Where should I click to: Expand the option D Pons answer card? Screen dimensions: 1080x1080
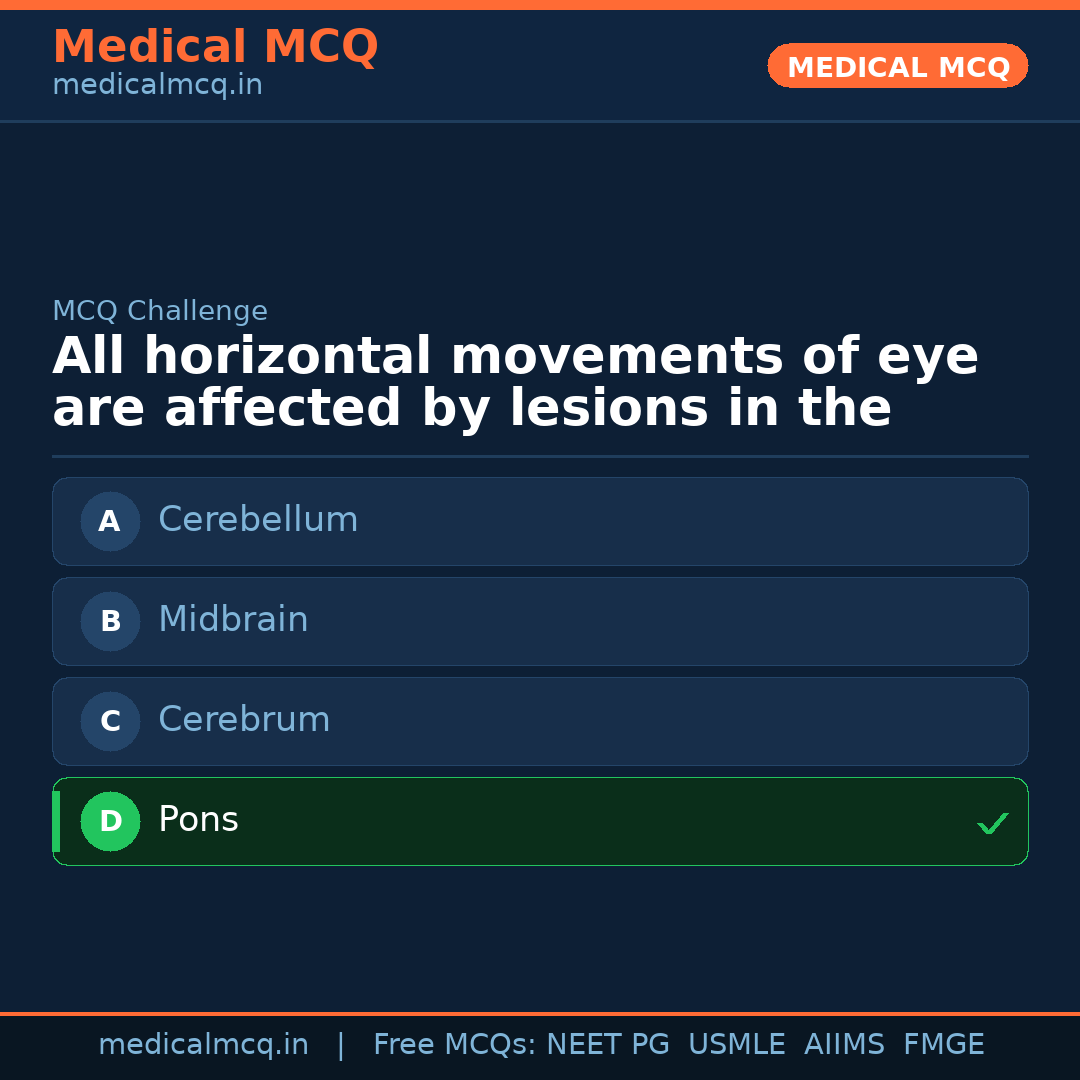pyautogui.click(x=540, y=821)
